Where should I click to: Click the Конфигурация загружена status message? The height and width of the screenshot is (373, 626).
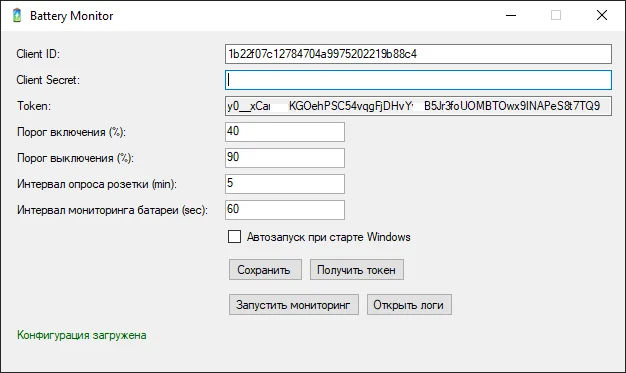81,335
